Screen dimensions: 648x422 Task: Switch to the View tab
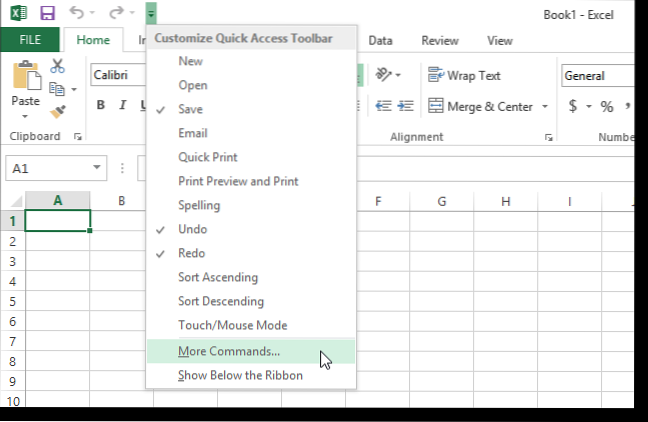coord(500,41)
